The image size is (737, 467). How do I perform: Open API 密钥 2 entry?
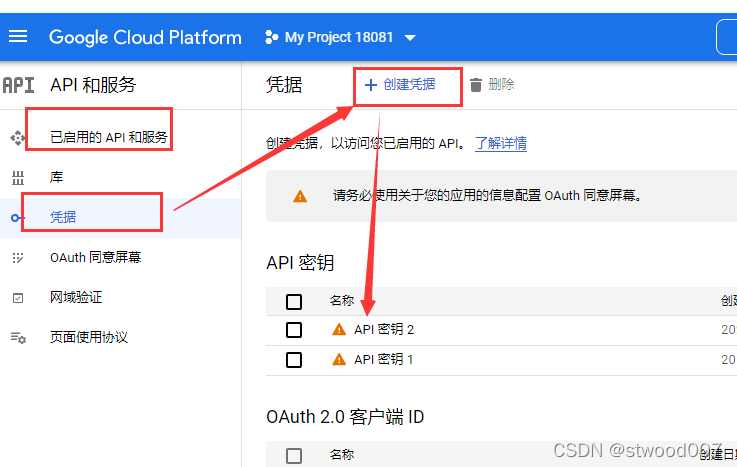pyautogui.click(x=384, y=329)
